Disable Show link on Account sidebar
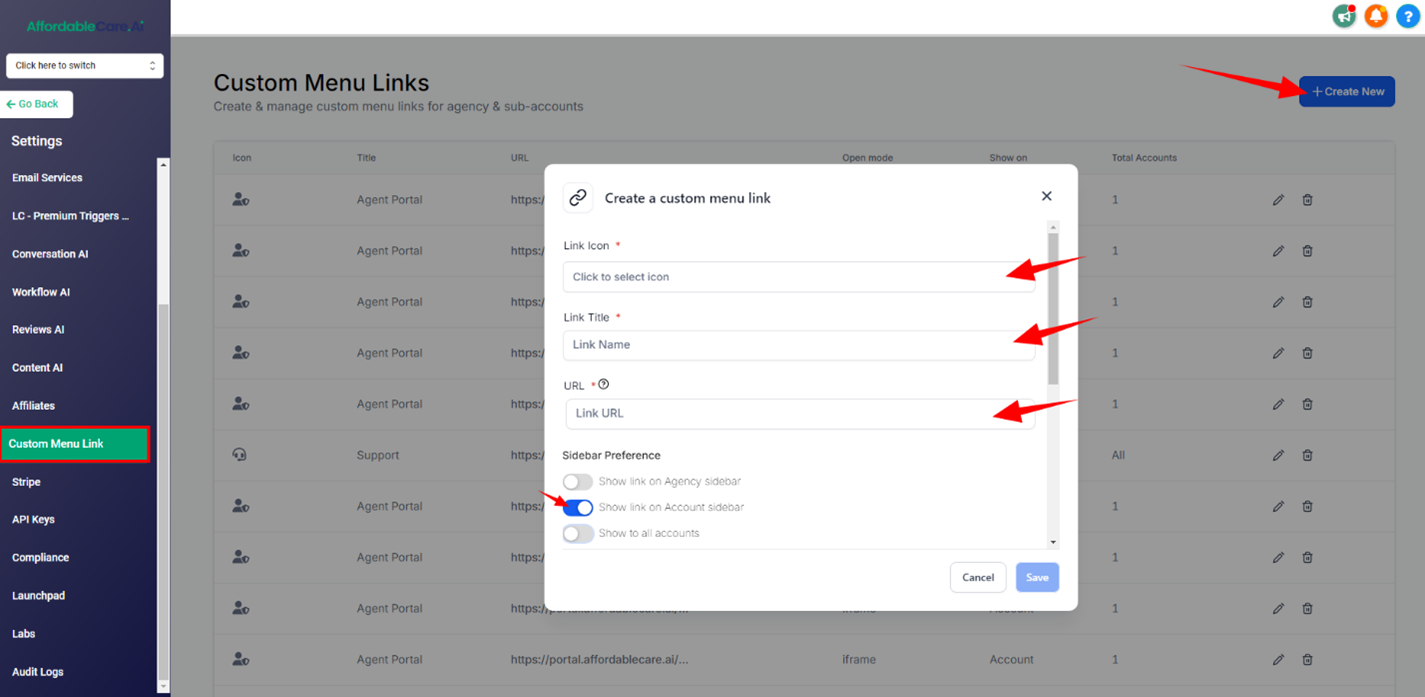Image resolution: width=1425 pixels, height=697 pixels. pos(578,508)
